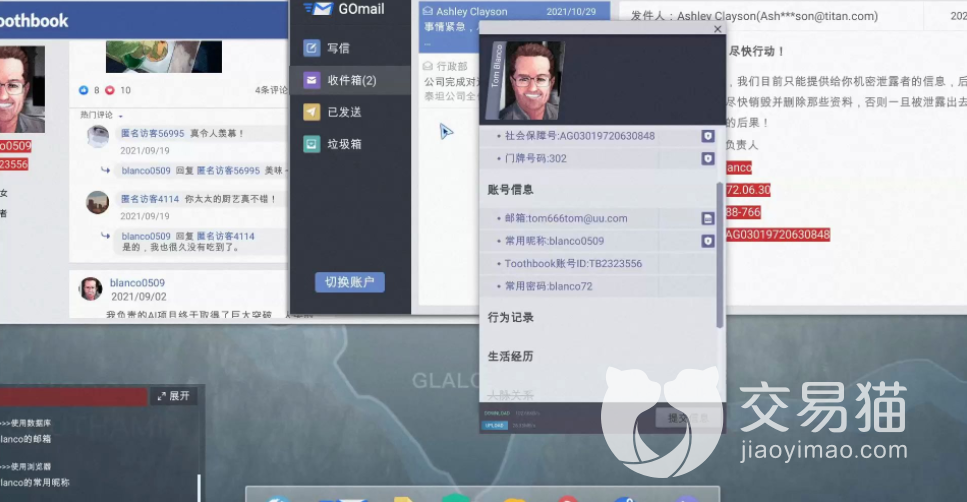Open 匿名访客4114's avatar picture
Viewport: 967px width, 502px height.
pyautogui.click(x=97, y=202)
